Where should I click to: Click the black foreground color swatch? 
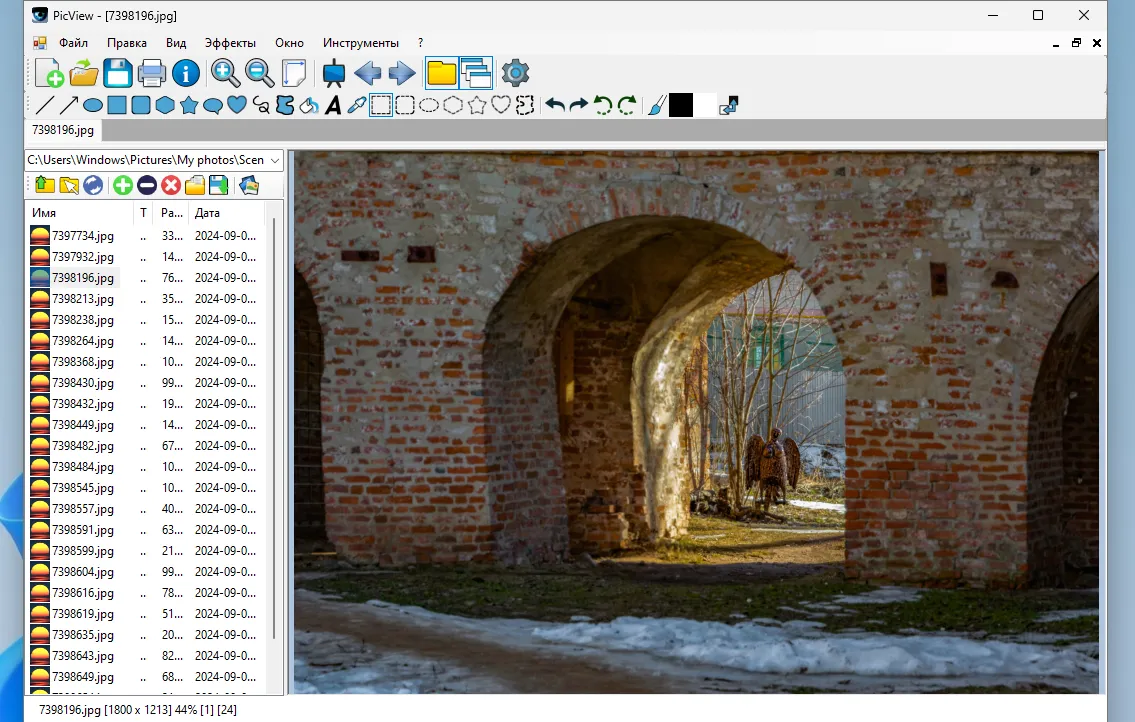(x=681, y=105)
